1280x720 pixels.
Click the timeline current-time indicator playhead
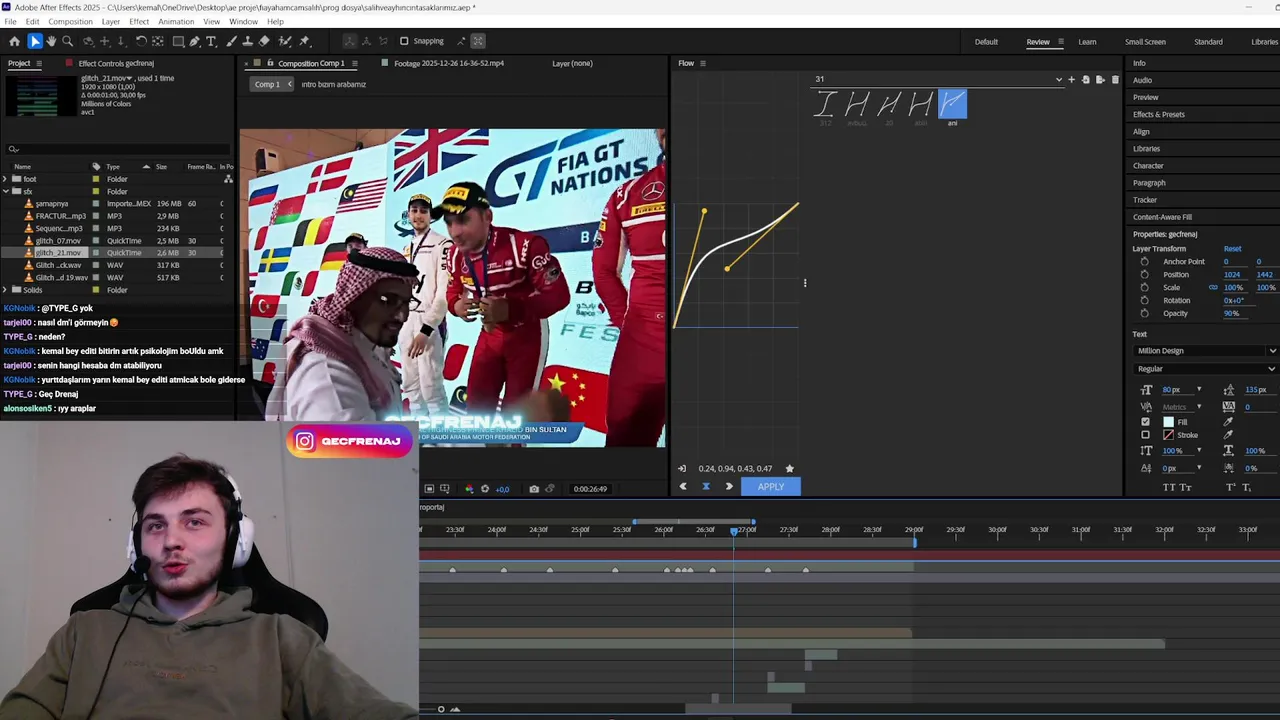734,530
